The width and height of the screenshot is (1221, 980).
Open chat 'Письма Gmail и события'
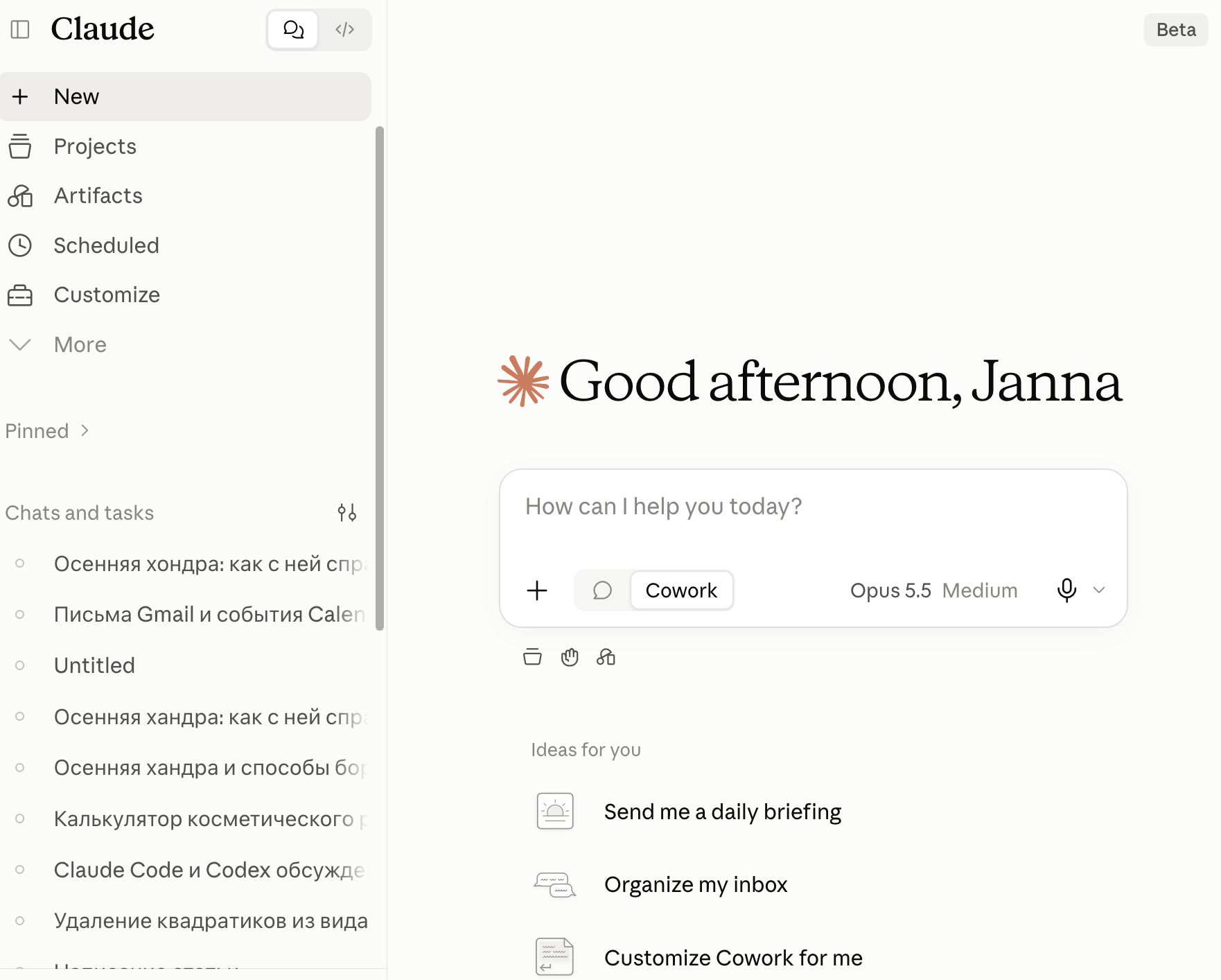185,615
